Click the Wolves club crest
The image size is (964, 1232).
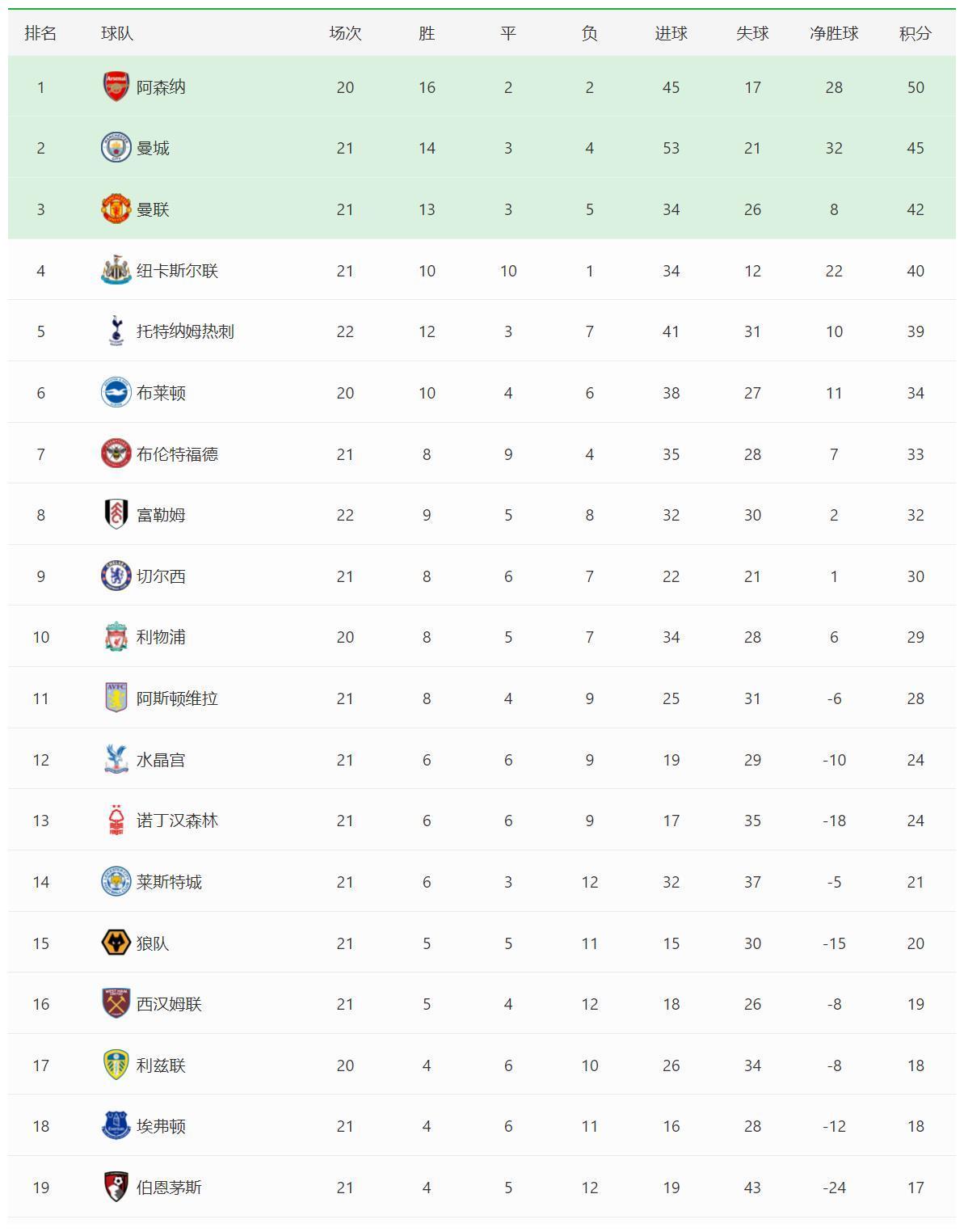point(116,943)
